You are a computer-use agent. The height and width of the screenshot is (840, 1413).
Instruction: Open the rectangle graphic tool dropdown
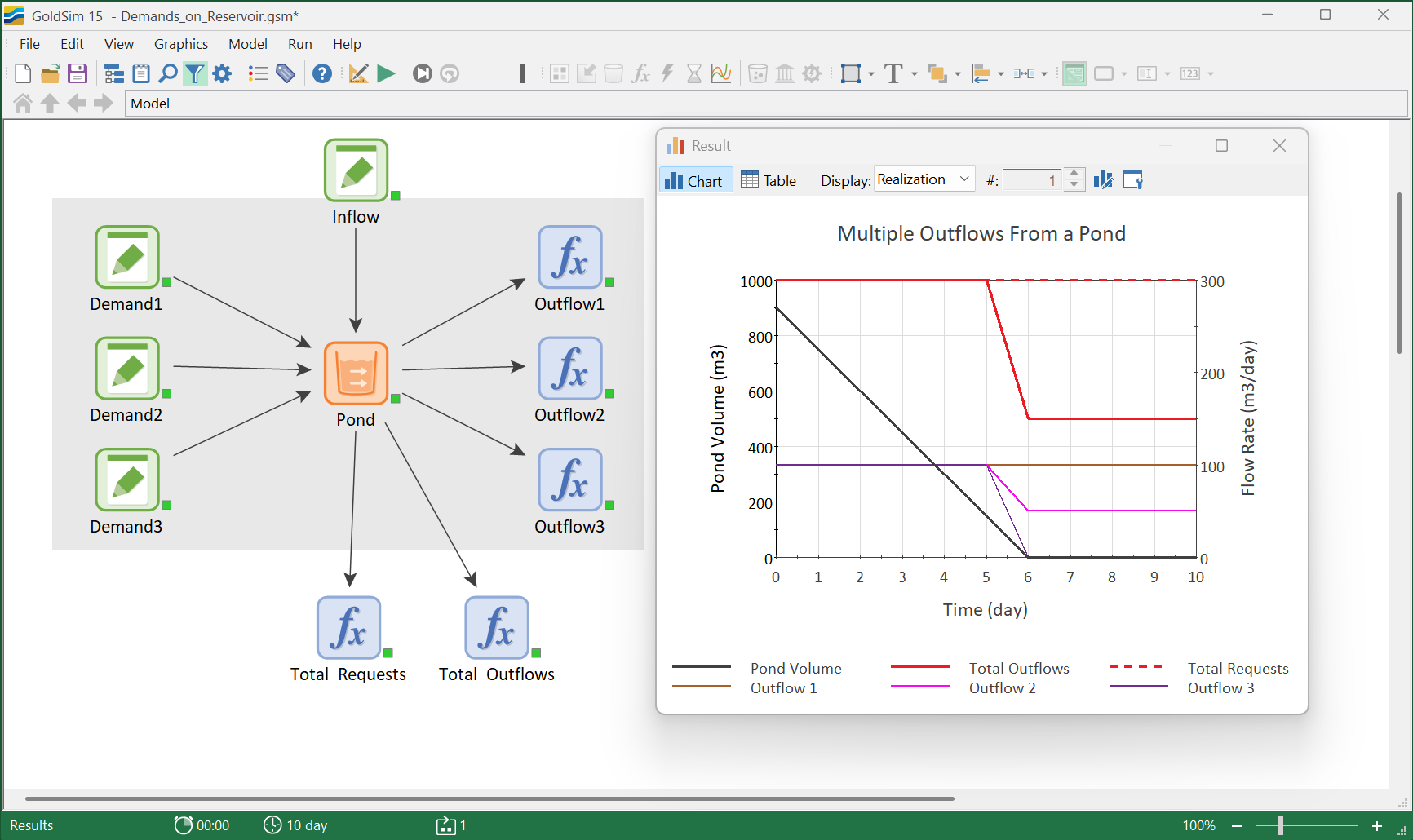[871, 74]
